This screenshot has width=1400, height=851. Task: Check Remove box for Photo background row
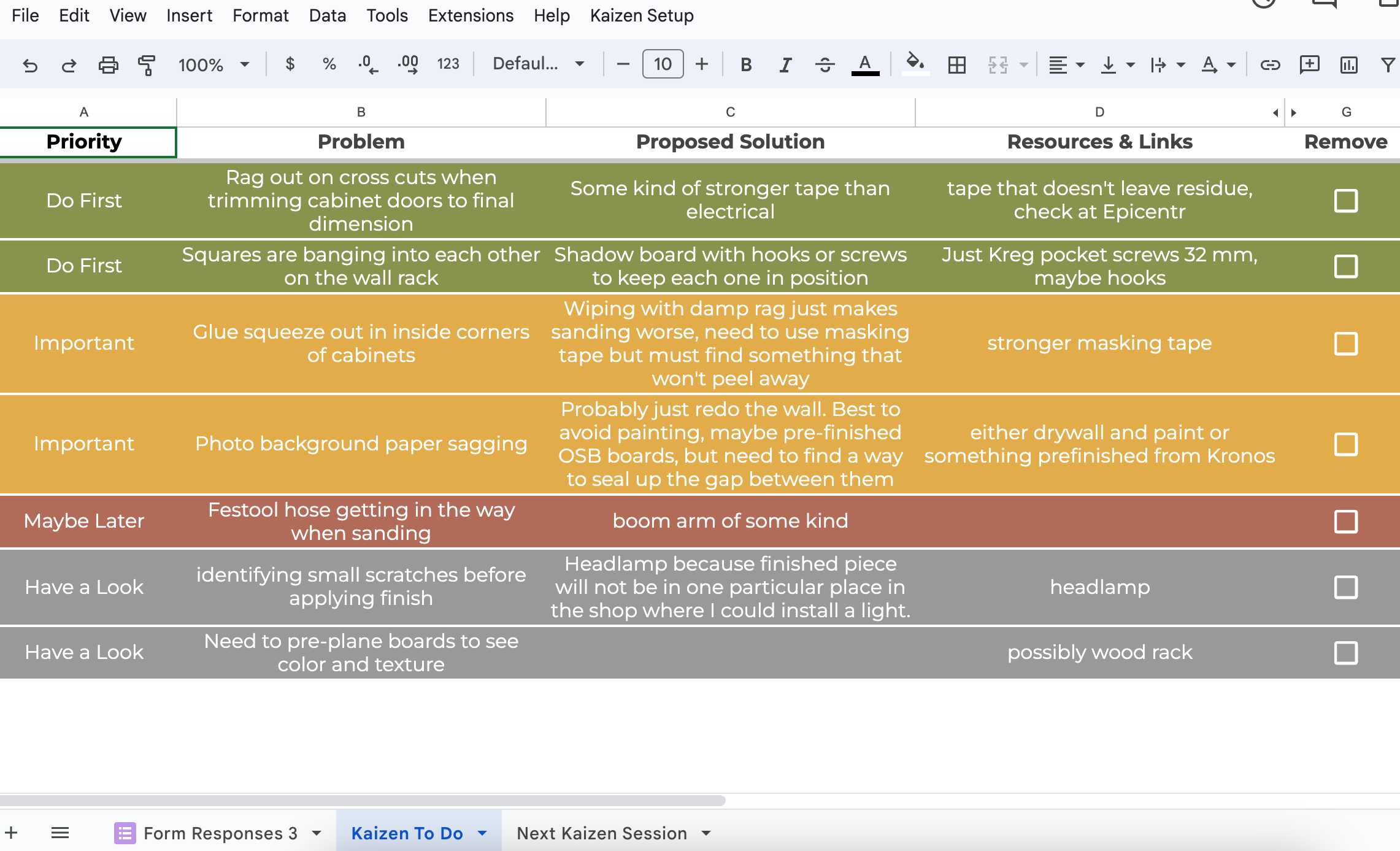click(1345, 444)
